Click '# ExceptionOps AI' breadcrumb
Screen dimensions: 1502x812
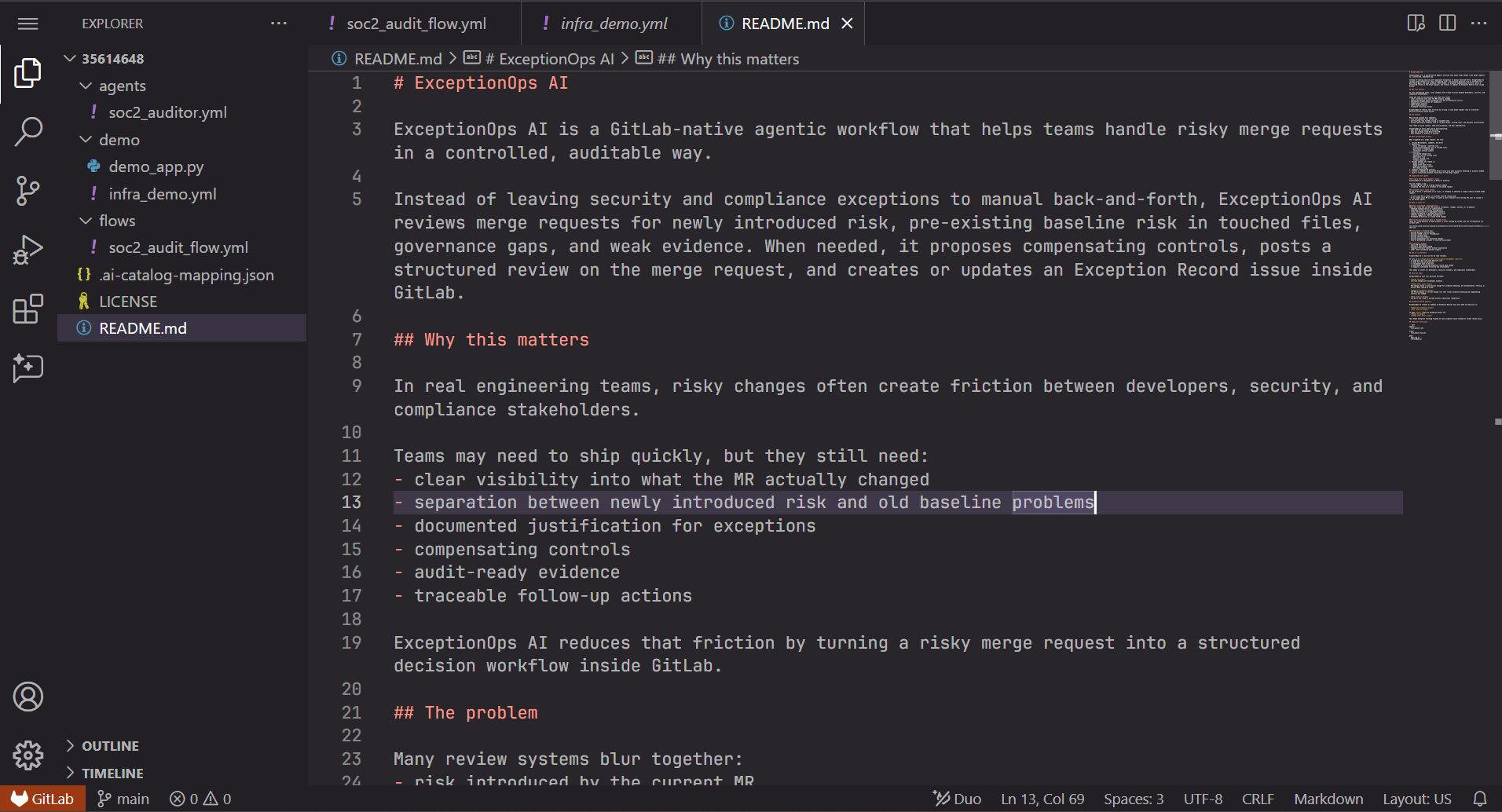[x=539, y=59]
